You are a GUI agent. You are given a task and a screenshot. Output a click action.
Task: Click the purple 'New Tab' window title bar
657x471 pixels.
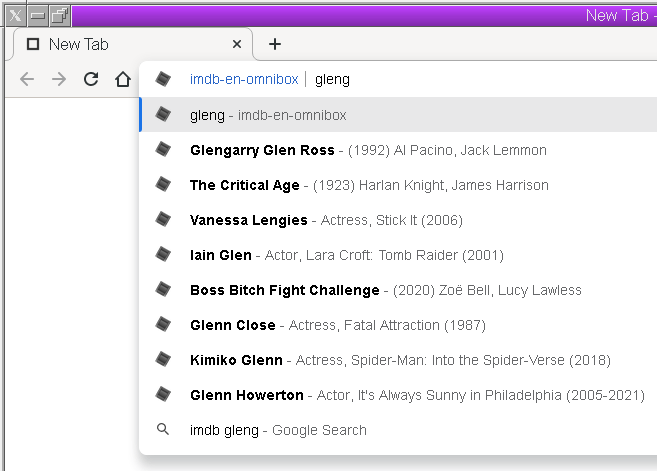click(x=365, y=16)
